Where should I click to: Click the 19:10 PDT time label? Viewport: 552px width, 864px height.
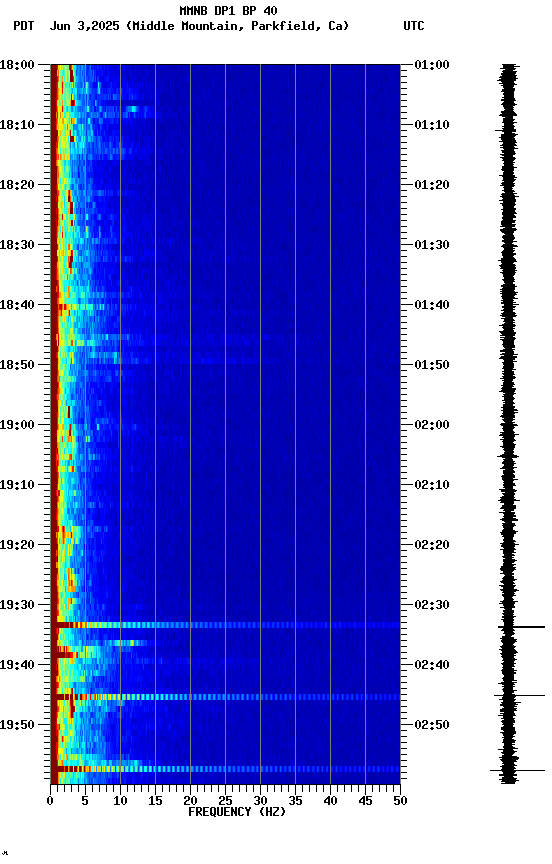[17, 485]
